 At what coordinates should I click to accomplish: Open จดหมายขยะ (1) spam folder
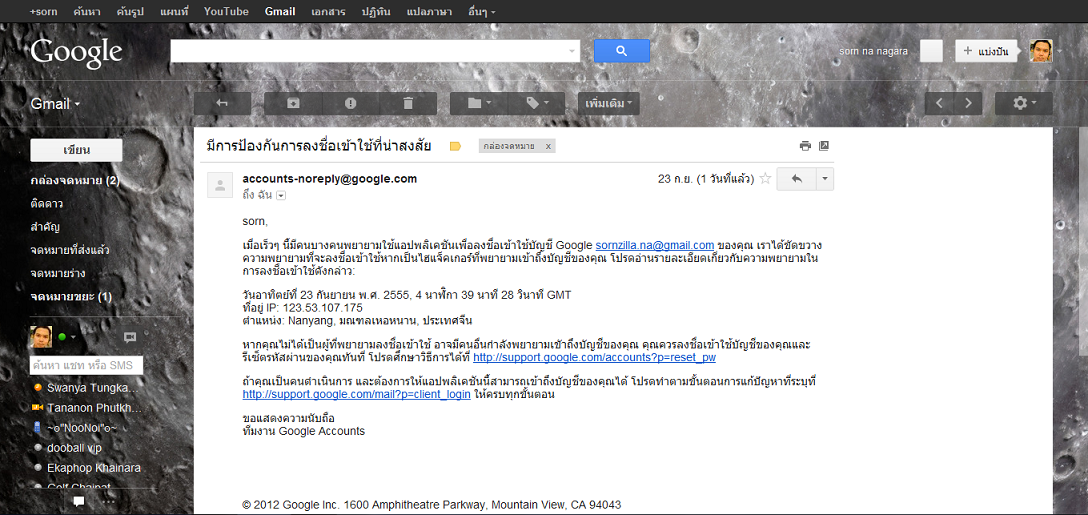pos(71,297)
